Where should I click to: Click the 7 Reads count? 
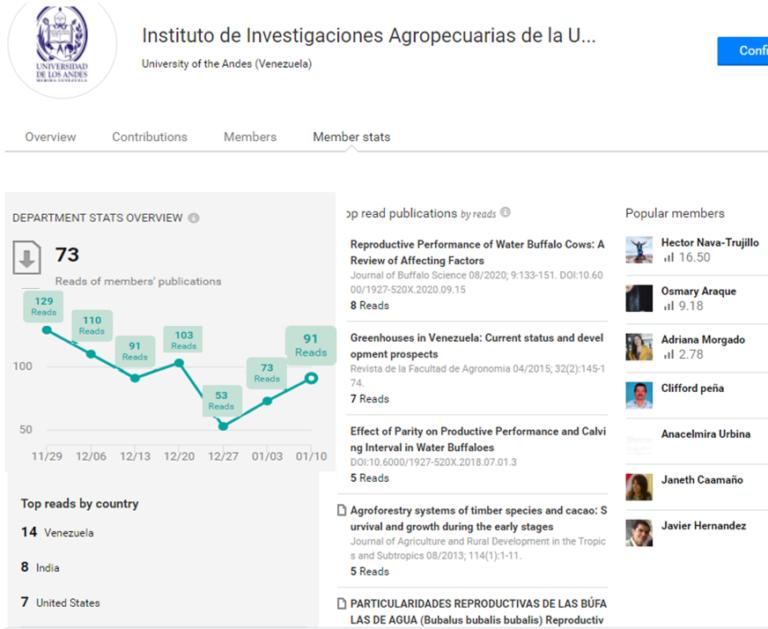click(369, 399)
